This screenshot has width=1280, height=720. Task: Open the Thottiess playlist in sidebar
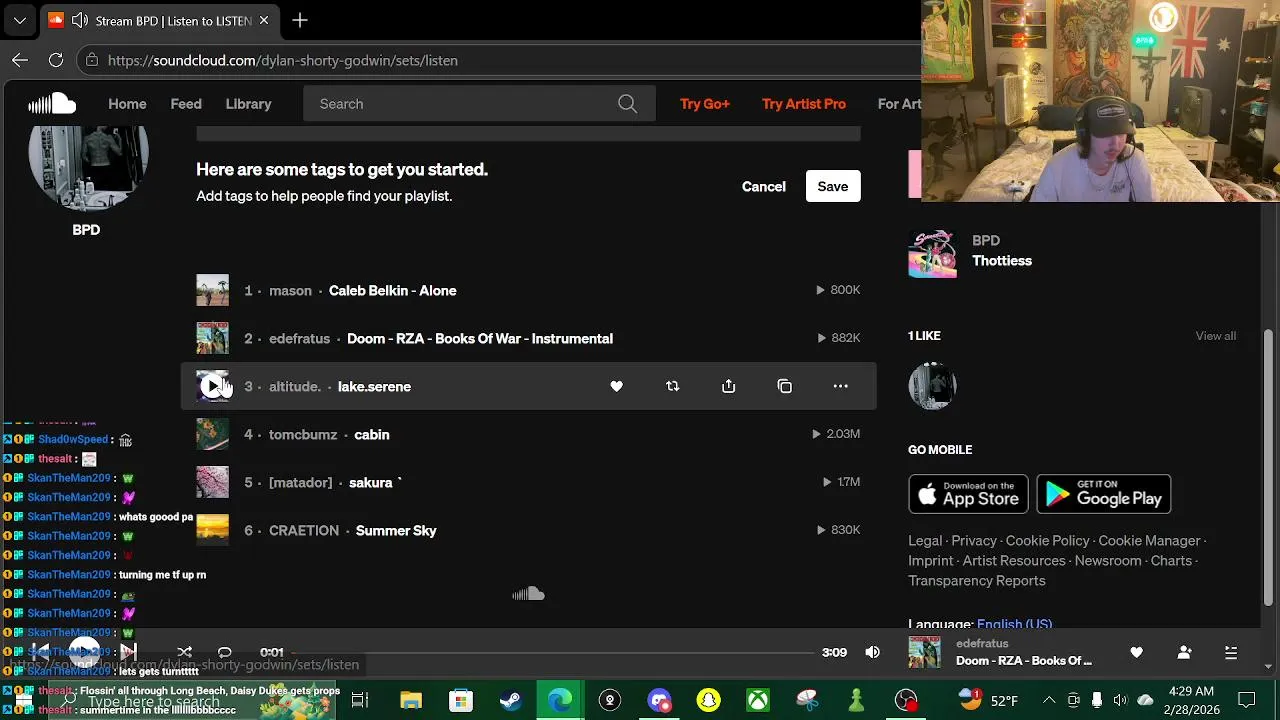(x=1002, y=260)
